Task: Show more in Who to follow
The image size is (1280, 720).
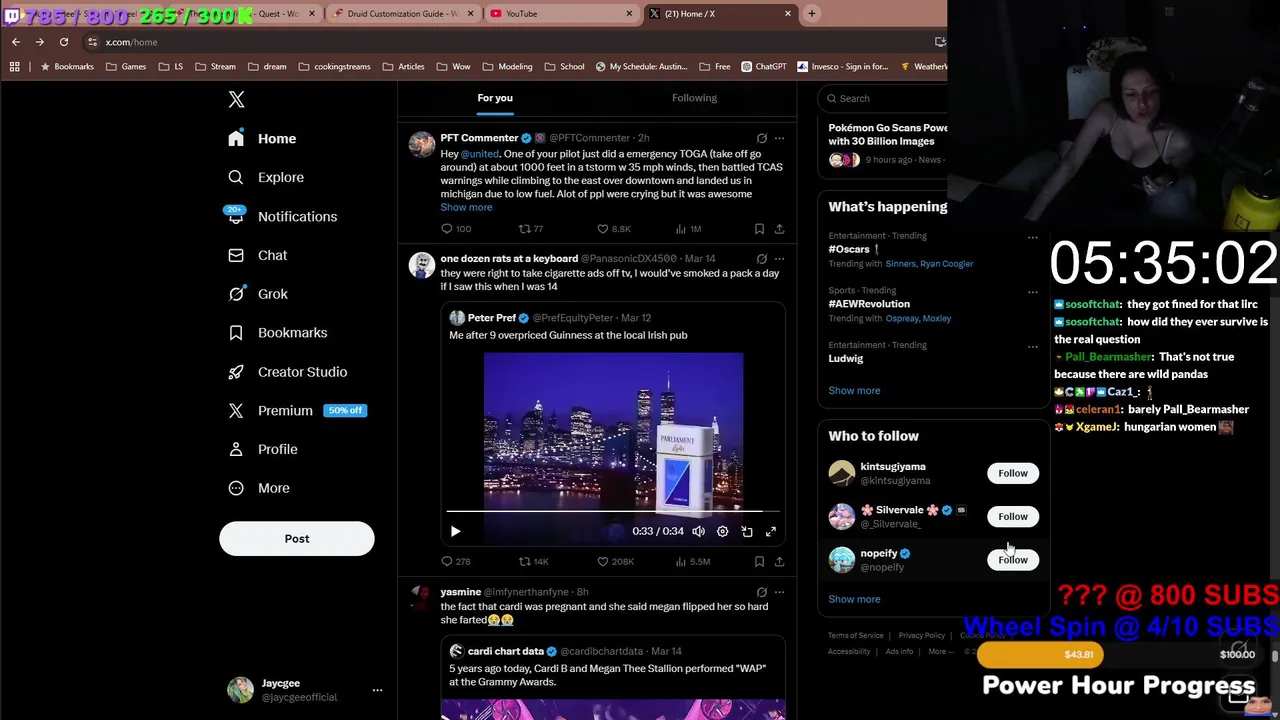Action: coord(854,599)
